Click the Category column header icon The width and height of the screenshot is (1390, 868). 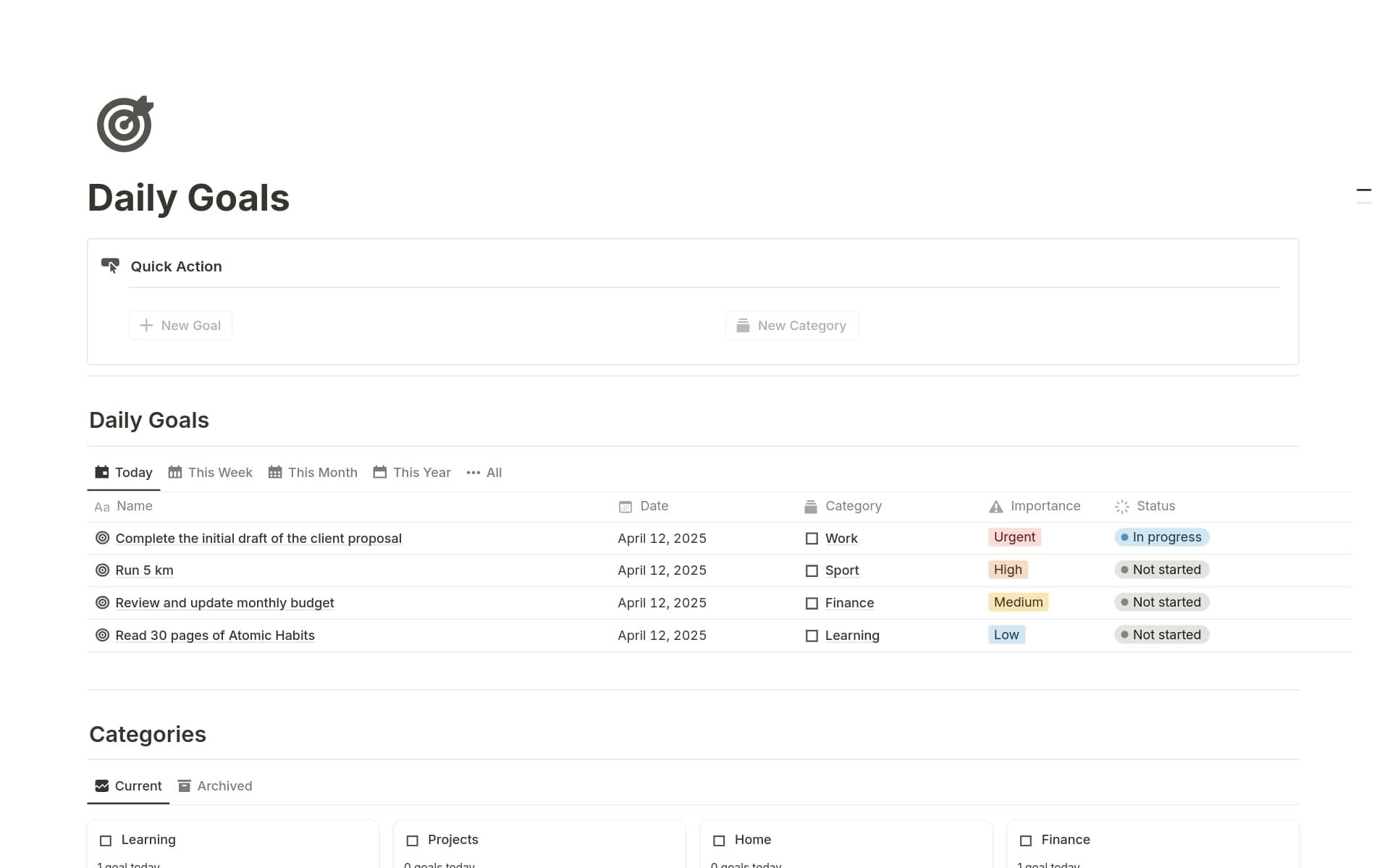(x=811, y=507)
